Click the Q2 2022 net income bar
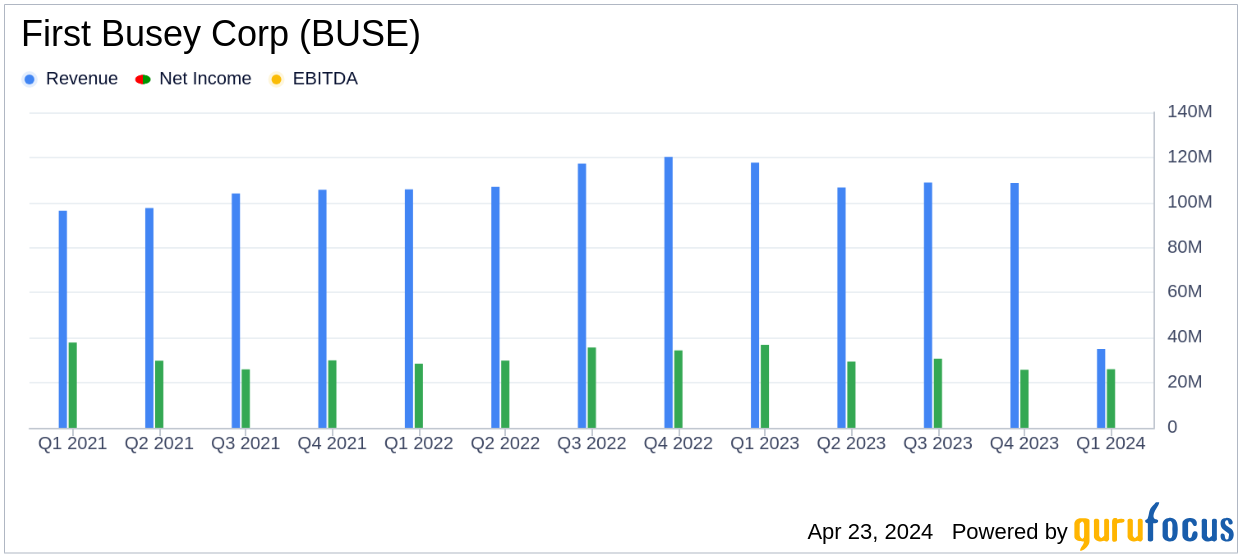The width and height of the screenshot is (1242, 557). [x=505, y=394]
